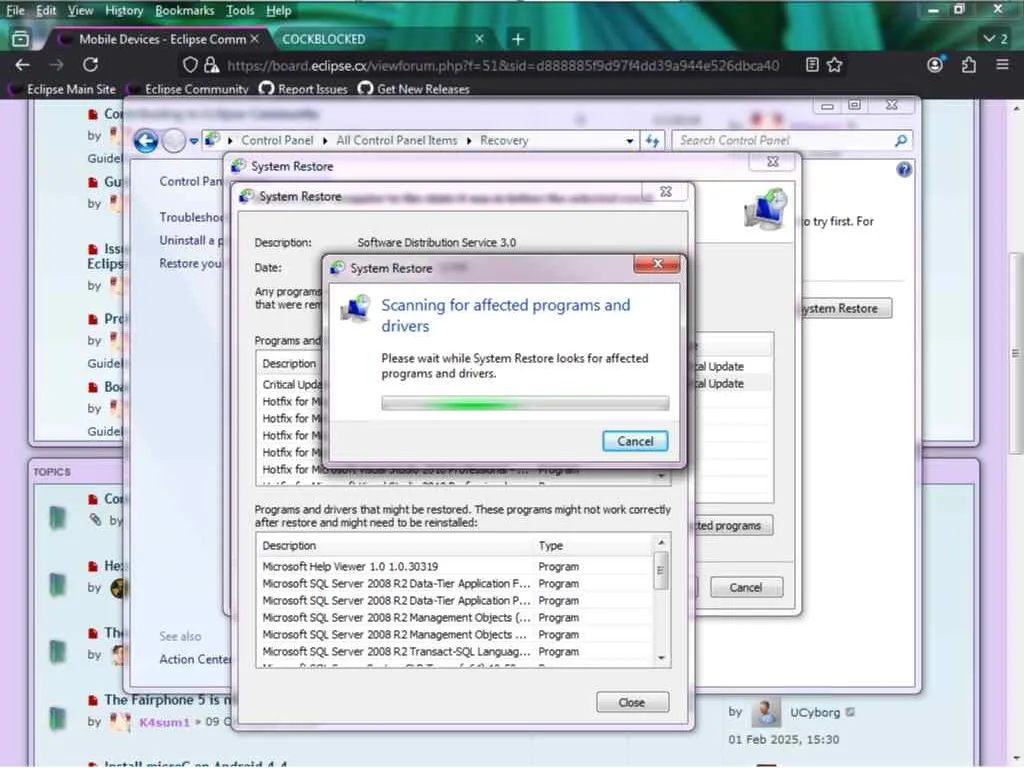This screenshot has width=1024, height=768.
Task: Close the inner System Restore details window
Action: 665,191
